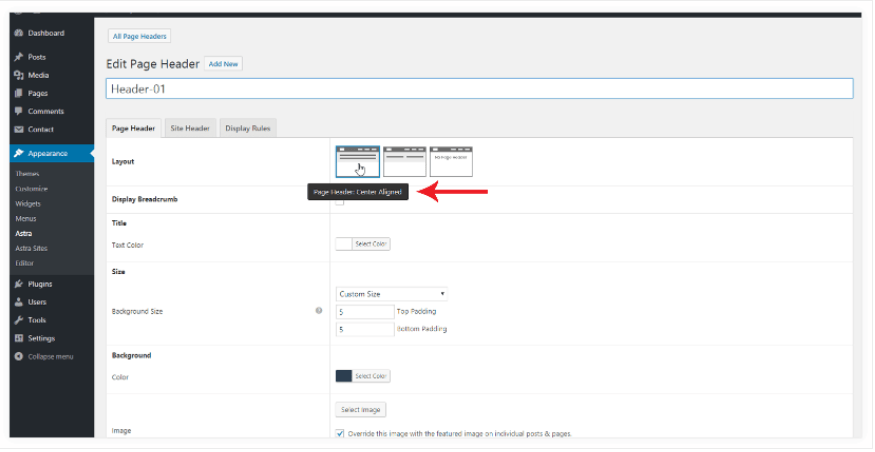Click the Tools wrench icon
Image resolution: width=875 pixels, height=452 pixels.
18,320
